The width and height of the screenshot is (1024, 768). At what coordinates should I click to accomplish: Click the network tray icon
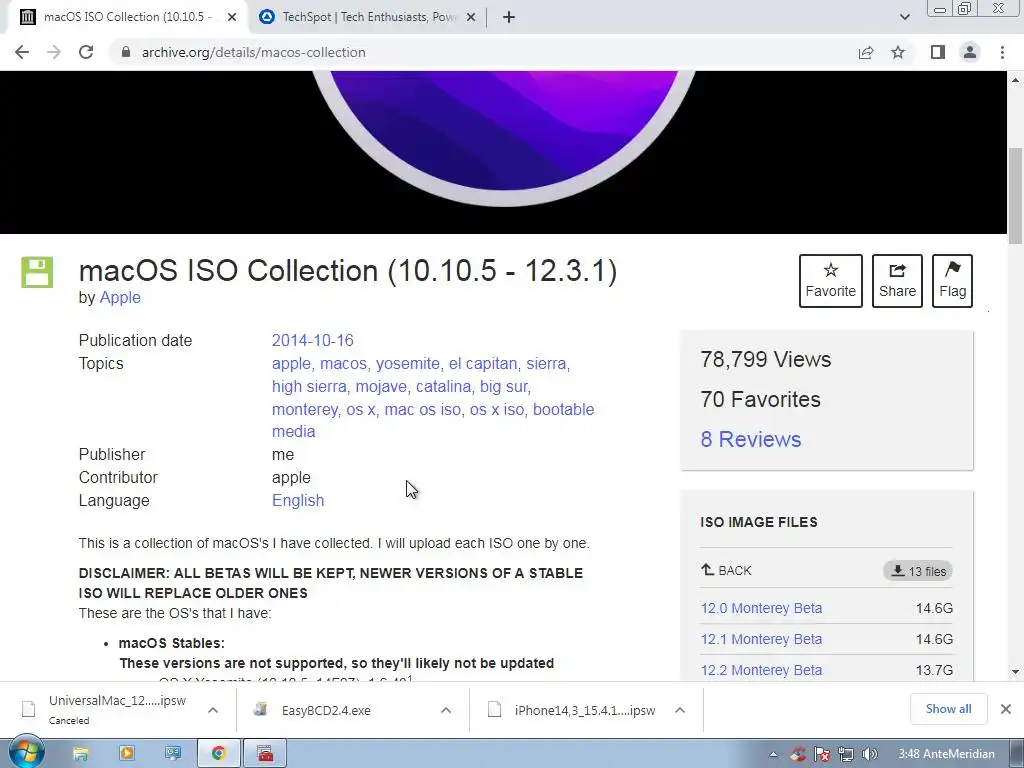[x=846, y=754]
